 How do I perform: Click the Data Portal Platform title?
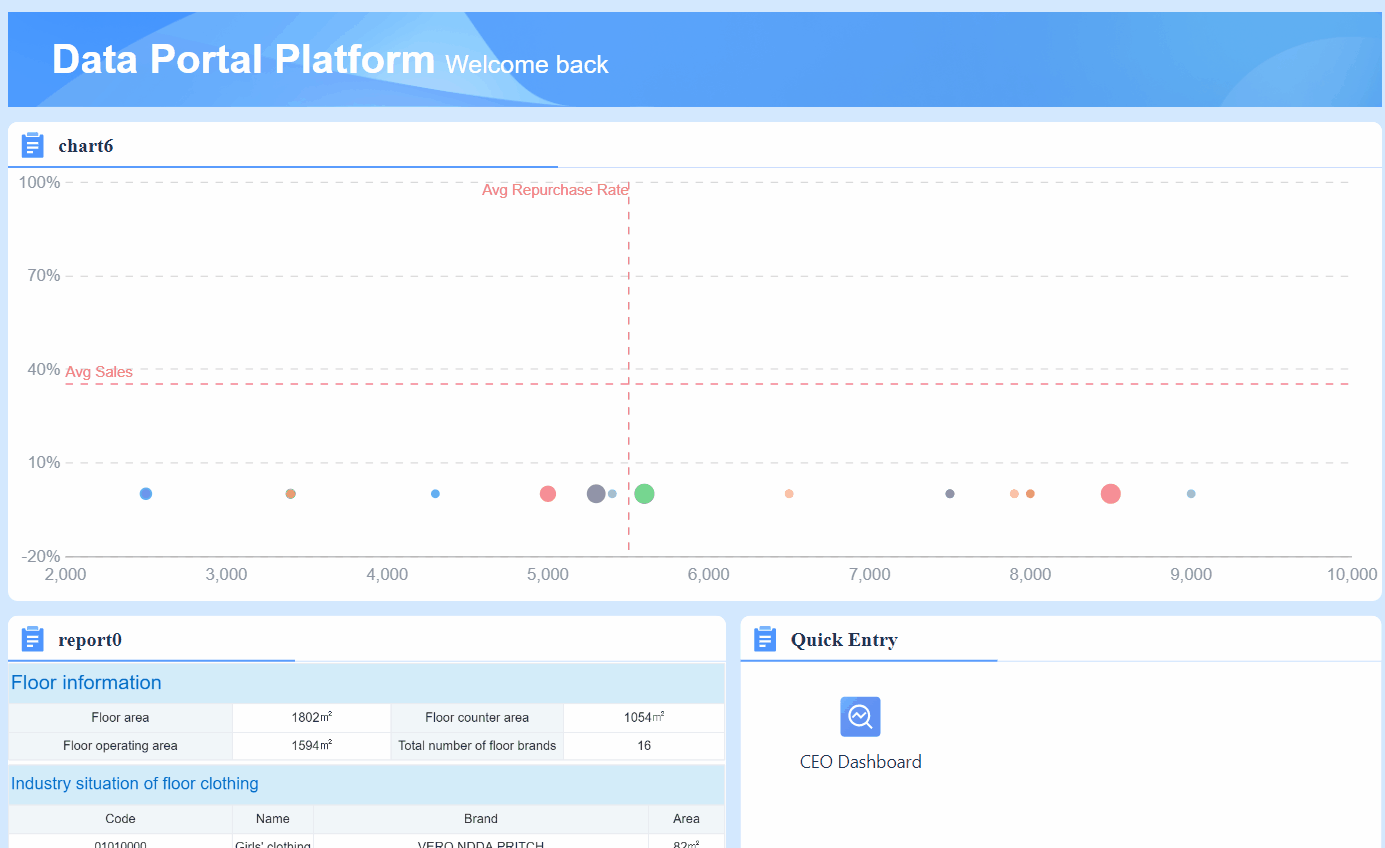tap(240, 59)
